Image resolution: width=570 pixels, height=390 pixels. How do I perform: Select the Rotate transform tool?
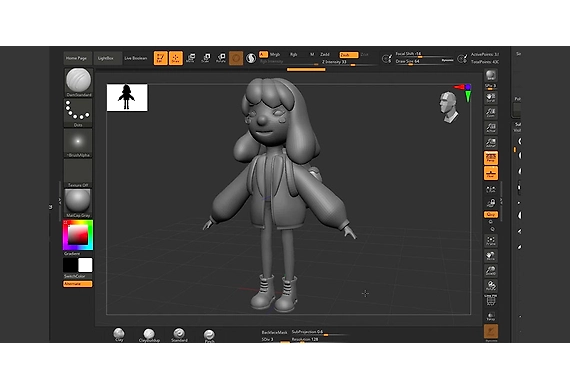(221, 58)
